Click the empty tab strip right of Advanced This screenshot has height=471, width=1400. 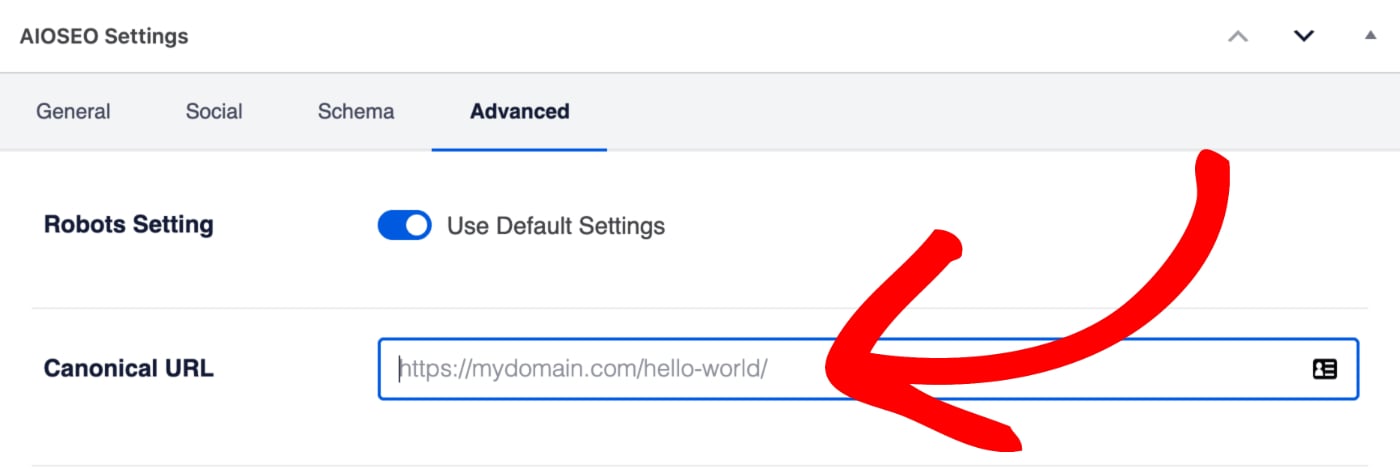point(1000,111)
